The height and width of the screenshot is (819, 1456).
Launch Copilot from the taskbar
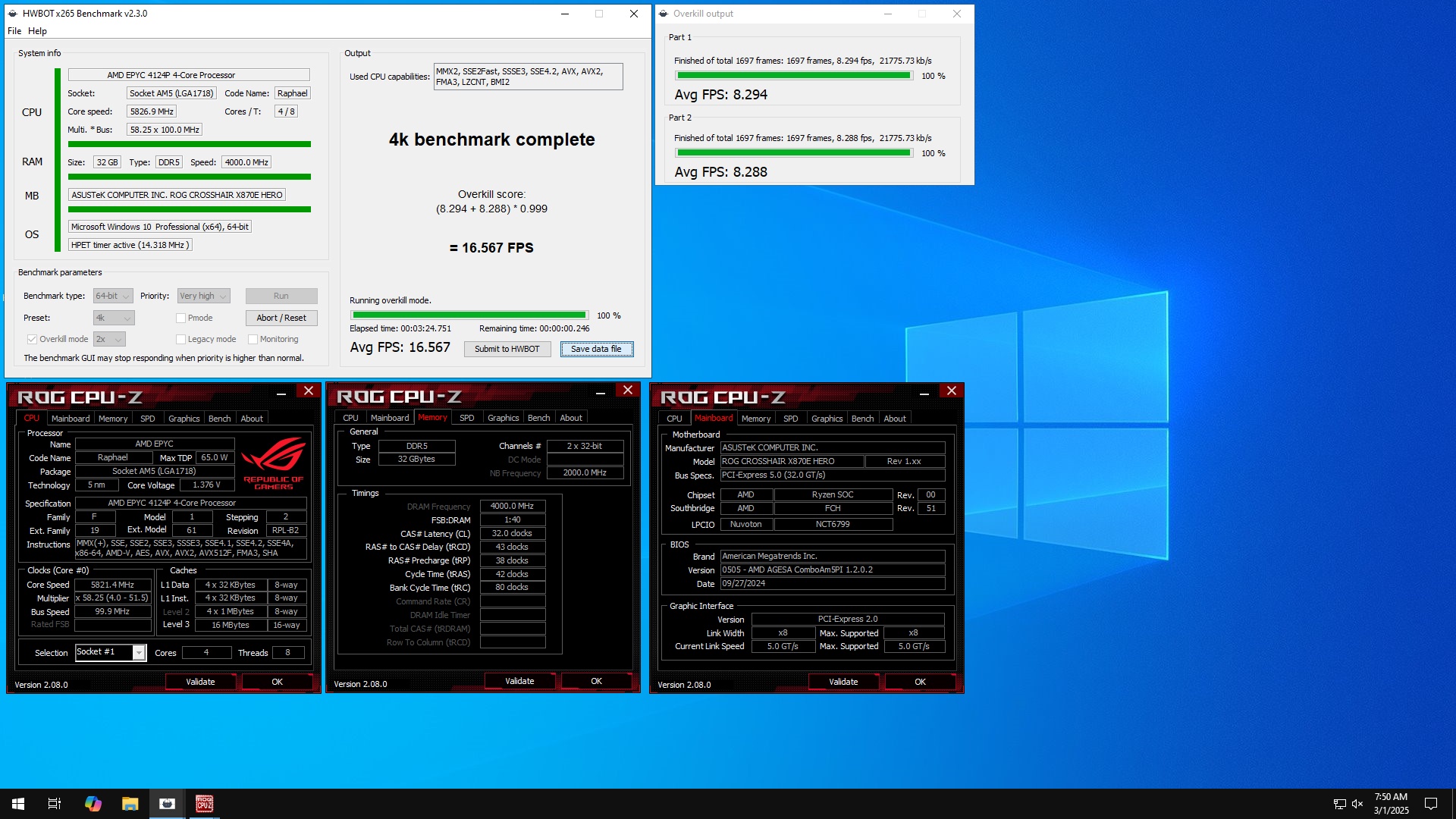pos(93,804)
